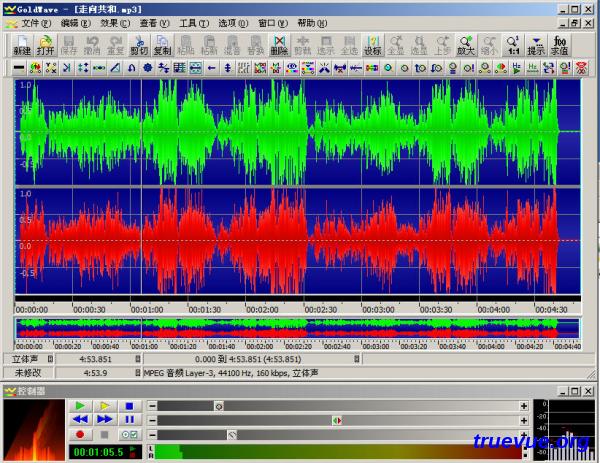Click the 撤消 (Undo) toolbar button
600x463 pixels.
click(x=92, y=46)
